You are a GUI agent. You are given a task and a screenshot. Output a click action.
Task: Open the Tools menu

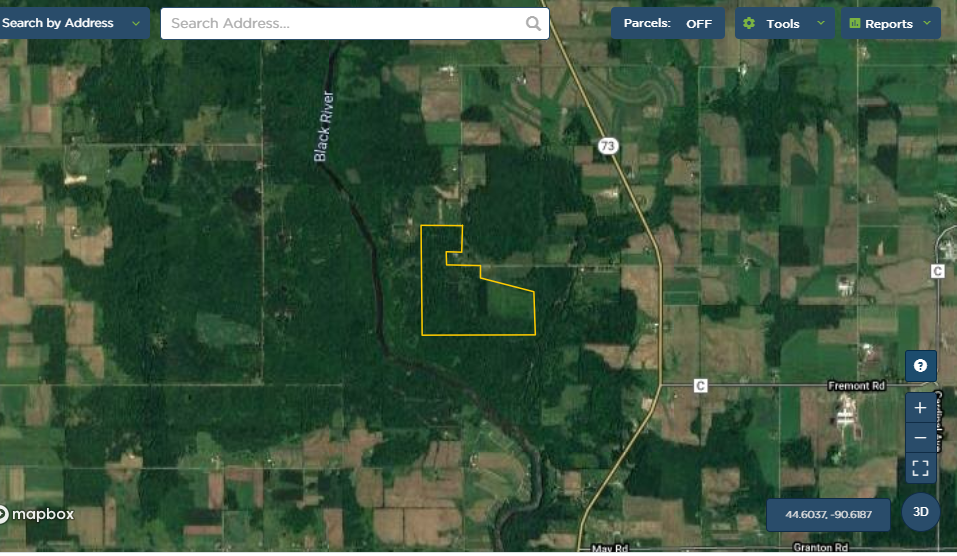click(784, 23)
